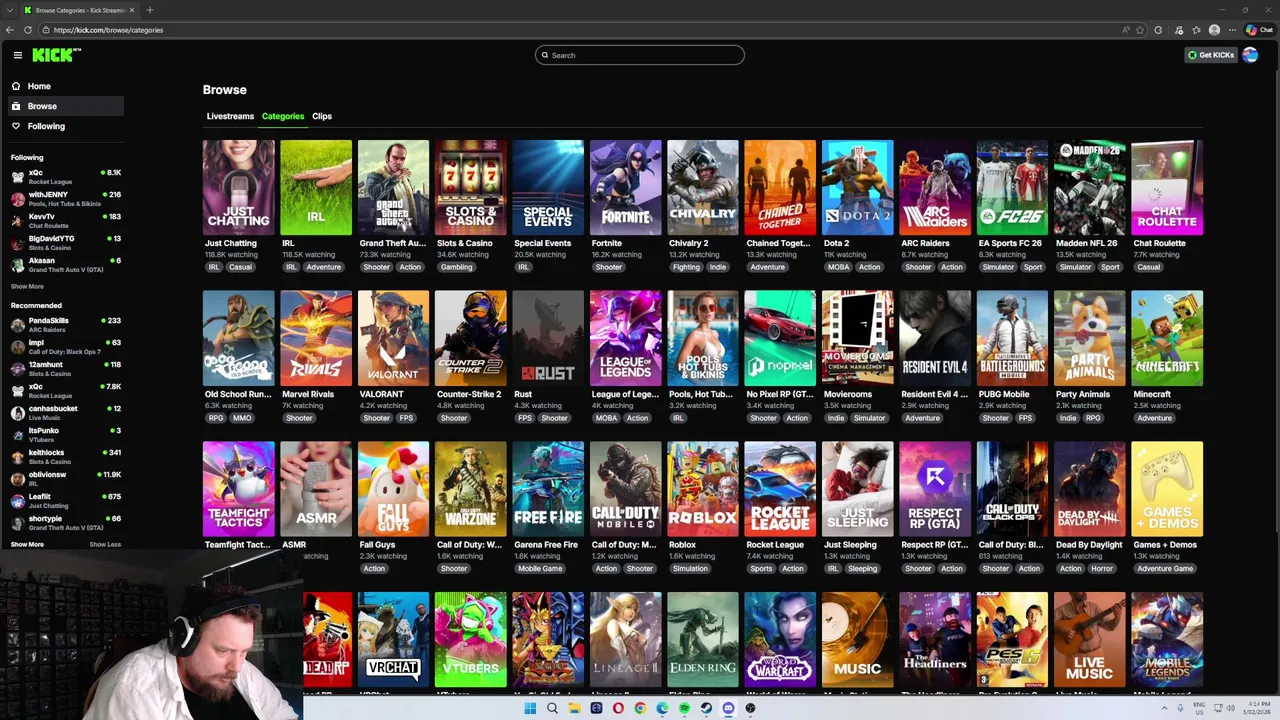Screen dimensions: 1280x720
Task: Click the Get KICKs button
Action: pyautogui.click(x=1211, y=55)
